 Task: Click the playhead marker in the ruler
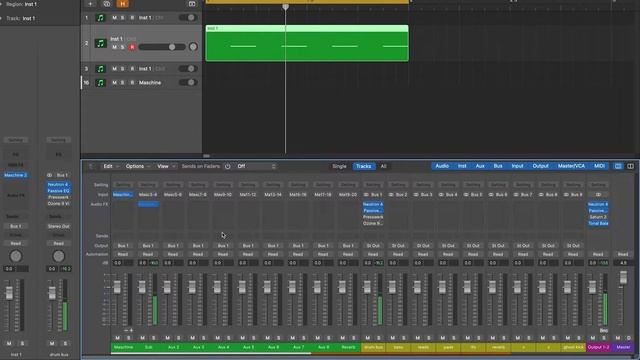click(285, 7)
